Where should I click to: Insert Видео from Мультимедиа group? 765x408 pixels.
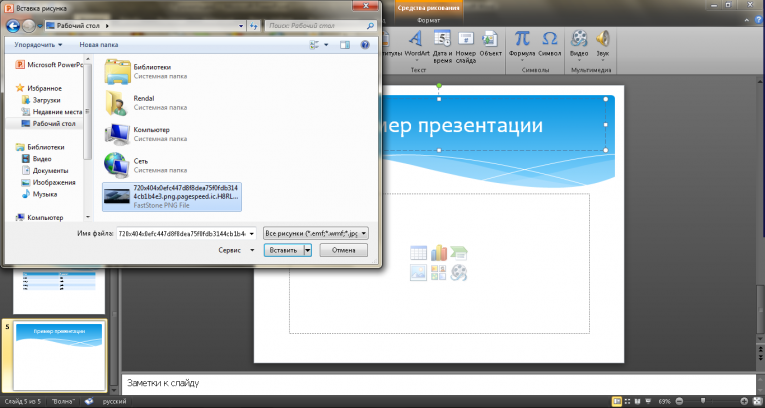tap(579, 45)
